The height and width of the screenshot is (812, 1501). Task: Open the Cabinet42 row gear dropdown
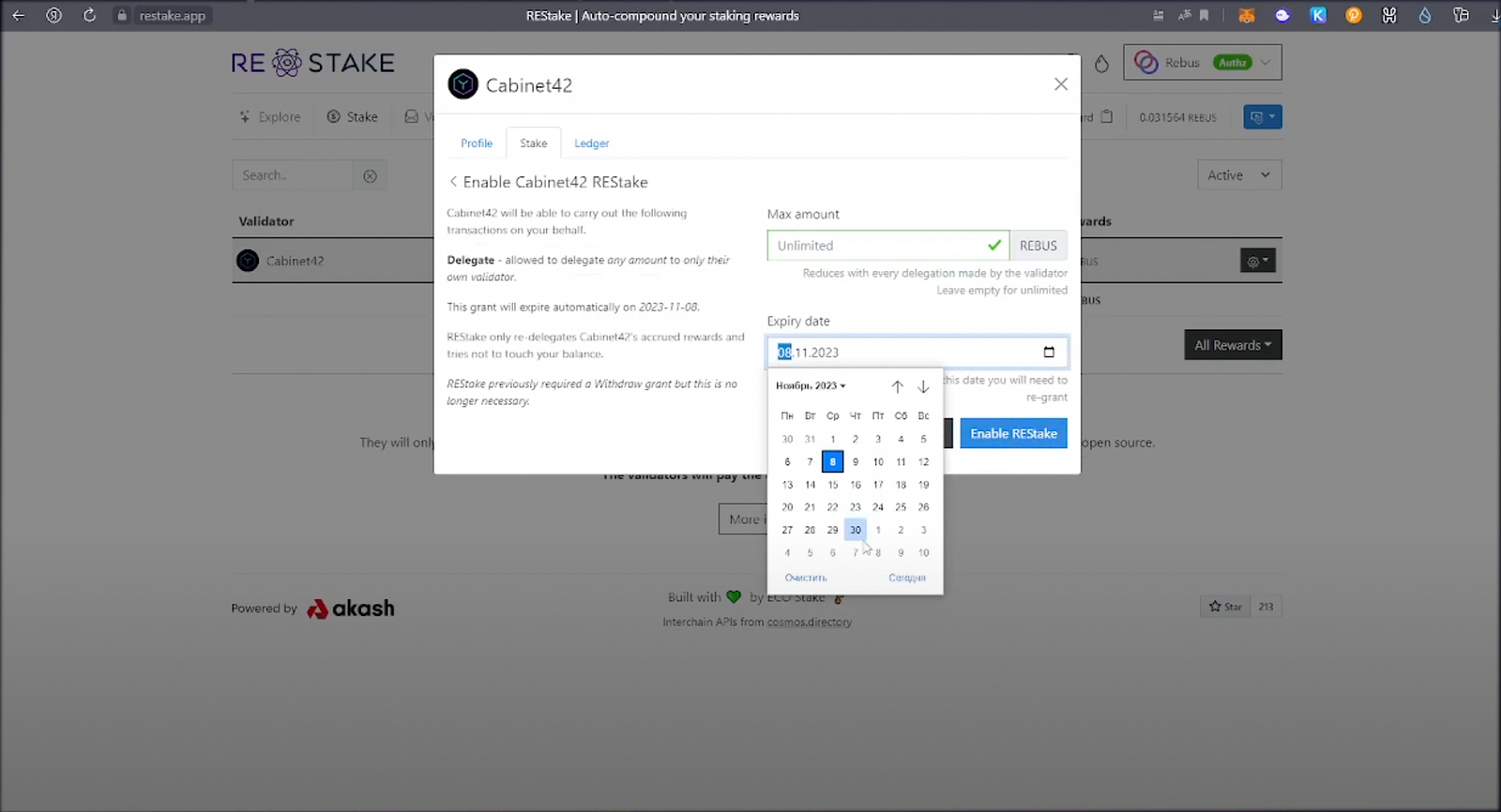pos(1258,261)
